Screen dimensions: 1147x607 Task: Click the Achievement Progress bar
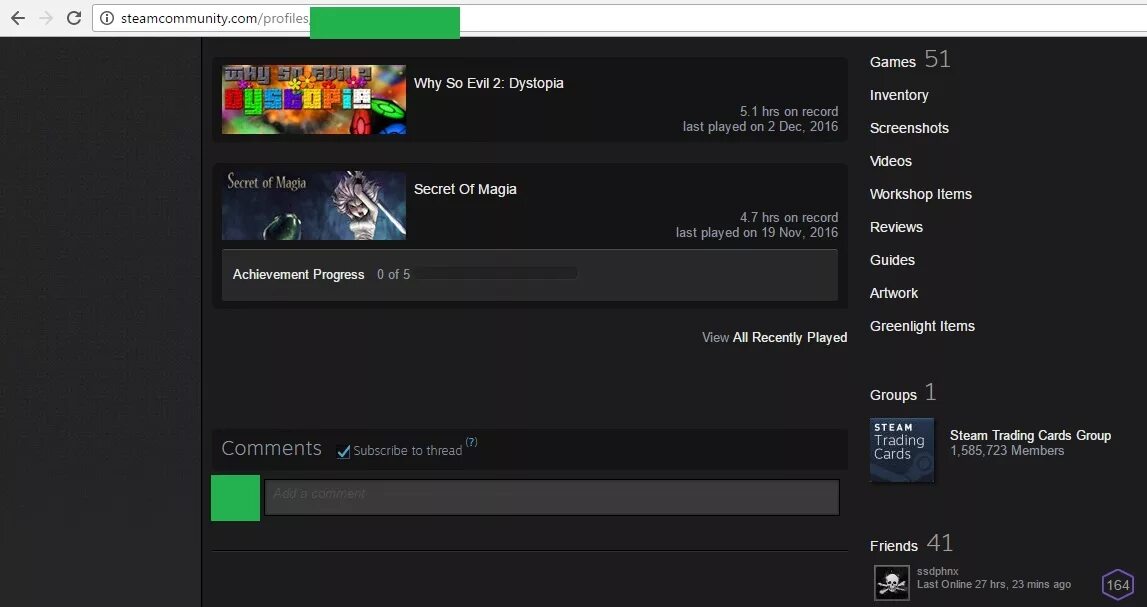(497, 274)
